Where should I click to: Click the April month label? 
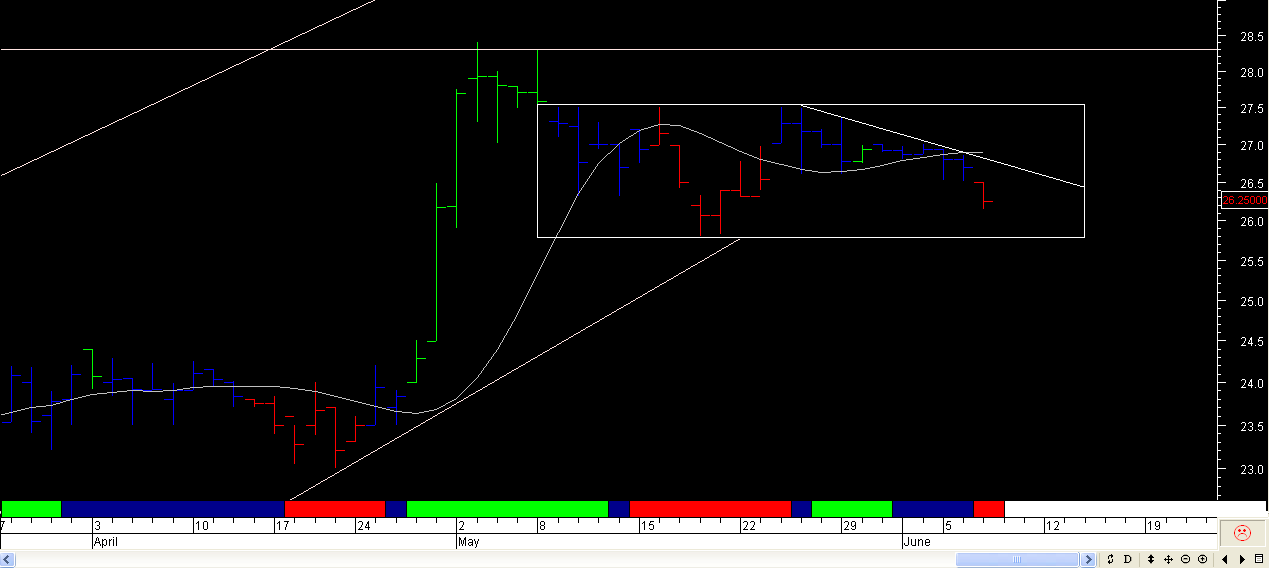tap(106, 542)
